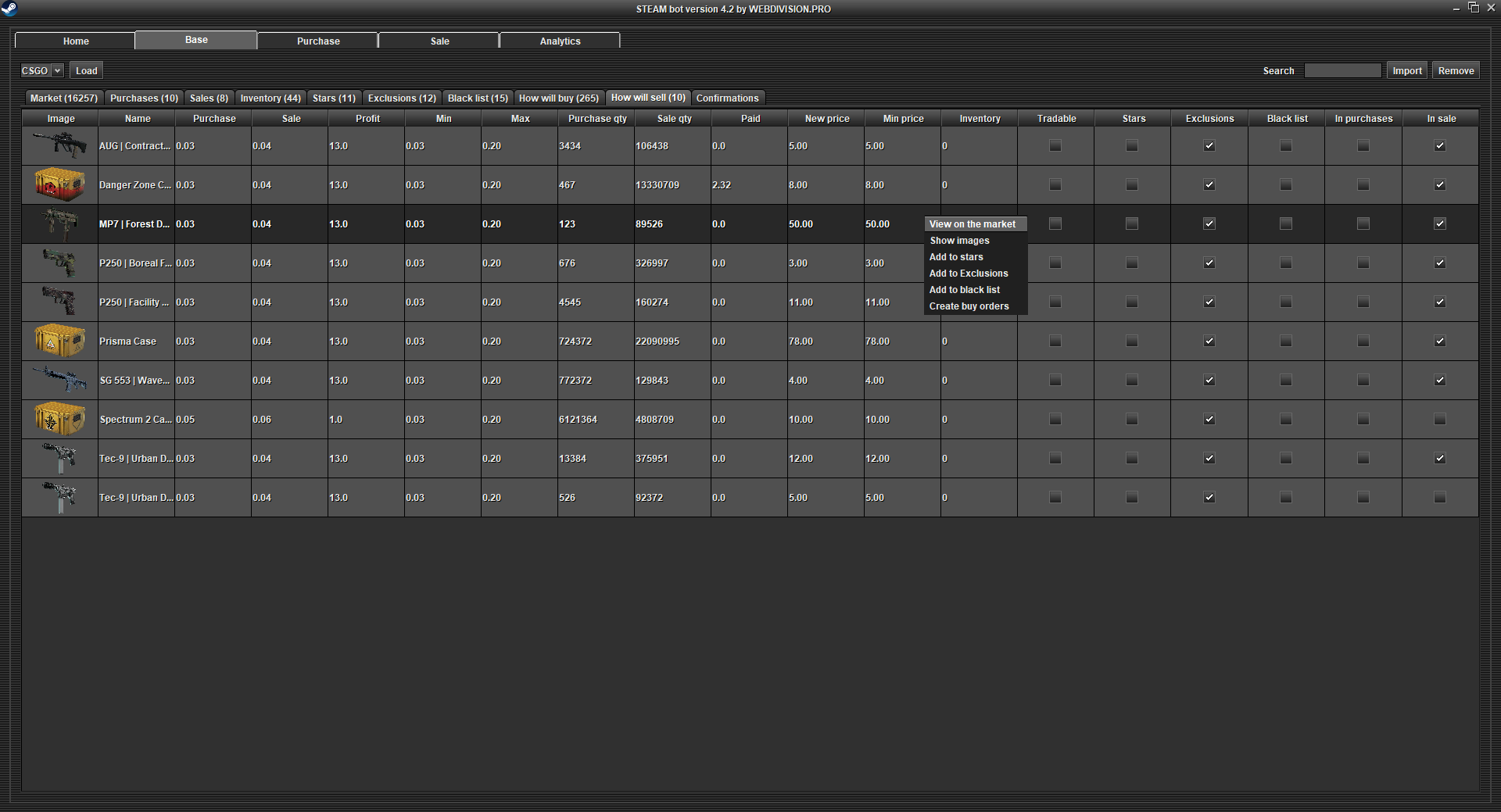Click into the Search input field
This screenshot has height=812, width=1501.
pos(1342,70)
